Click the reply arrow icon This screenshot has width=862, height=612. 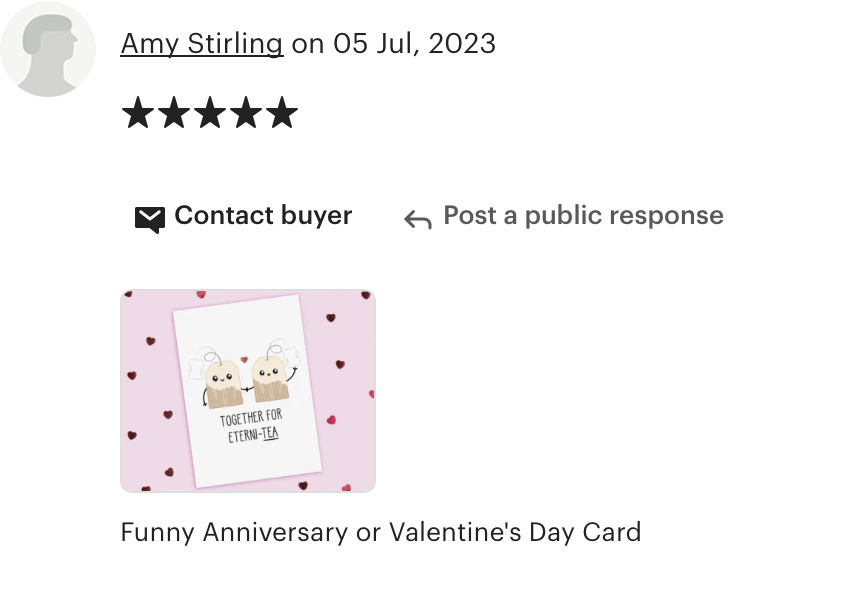click(418, 219)
